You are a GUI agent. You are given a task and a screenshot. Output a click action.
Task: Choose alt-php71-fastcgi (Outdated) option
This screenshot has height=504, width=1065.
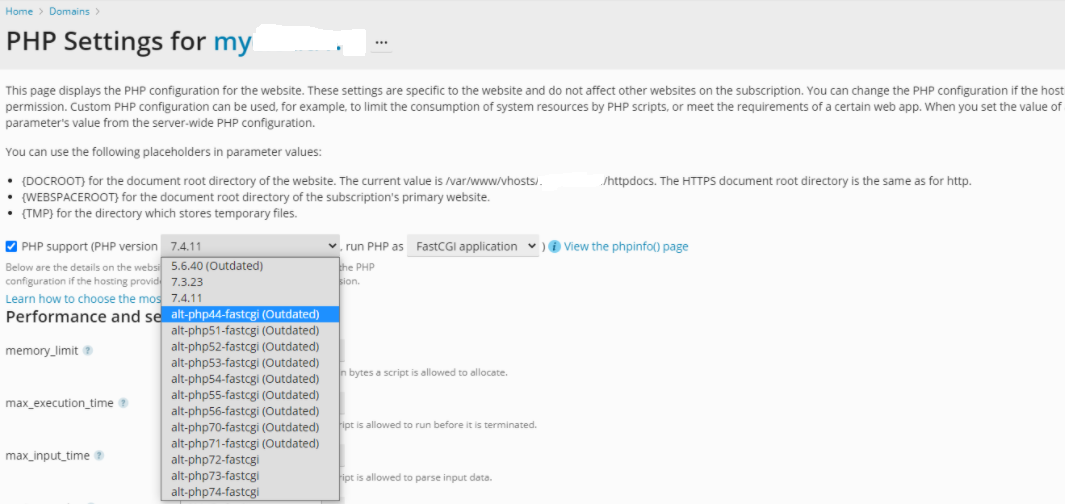pyautogui.click(x=250, y=444)
